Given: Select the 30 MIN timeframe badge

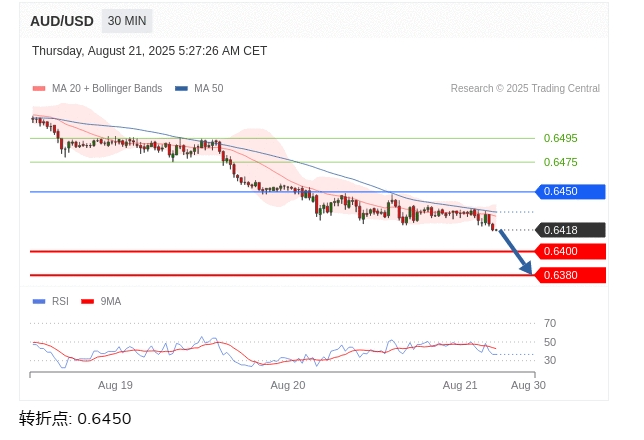Looking at the screenshot, I should [127, 21].
